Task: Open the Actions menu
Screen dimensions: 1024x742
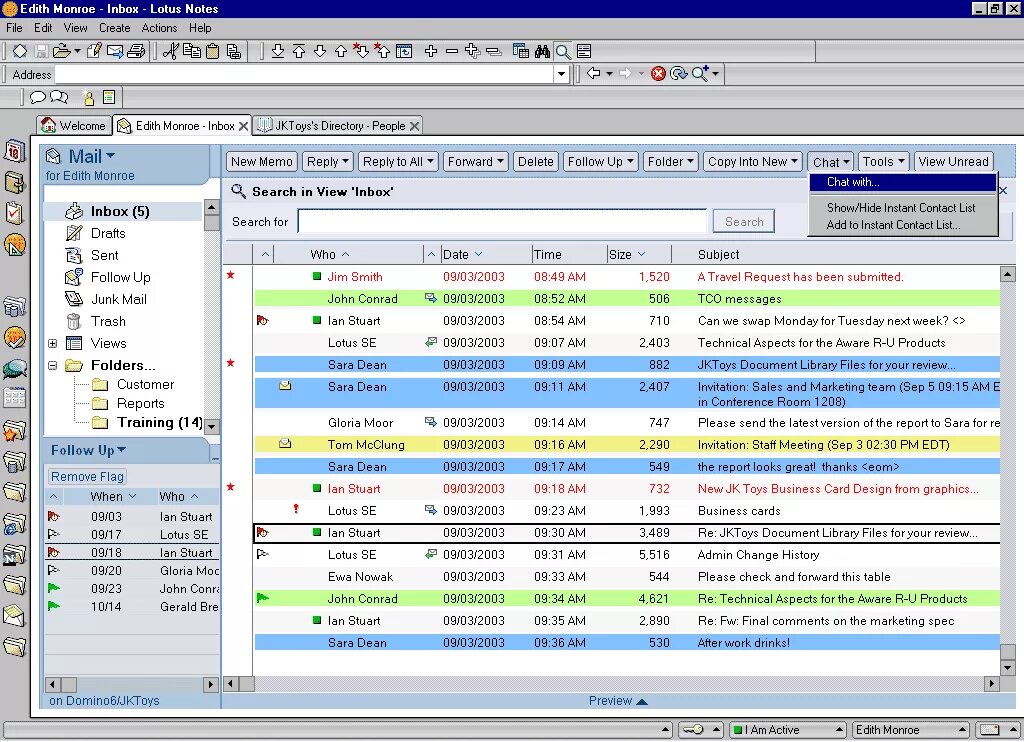Action: (x=159, y=28)
